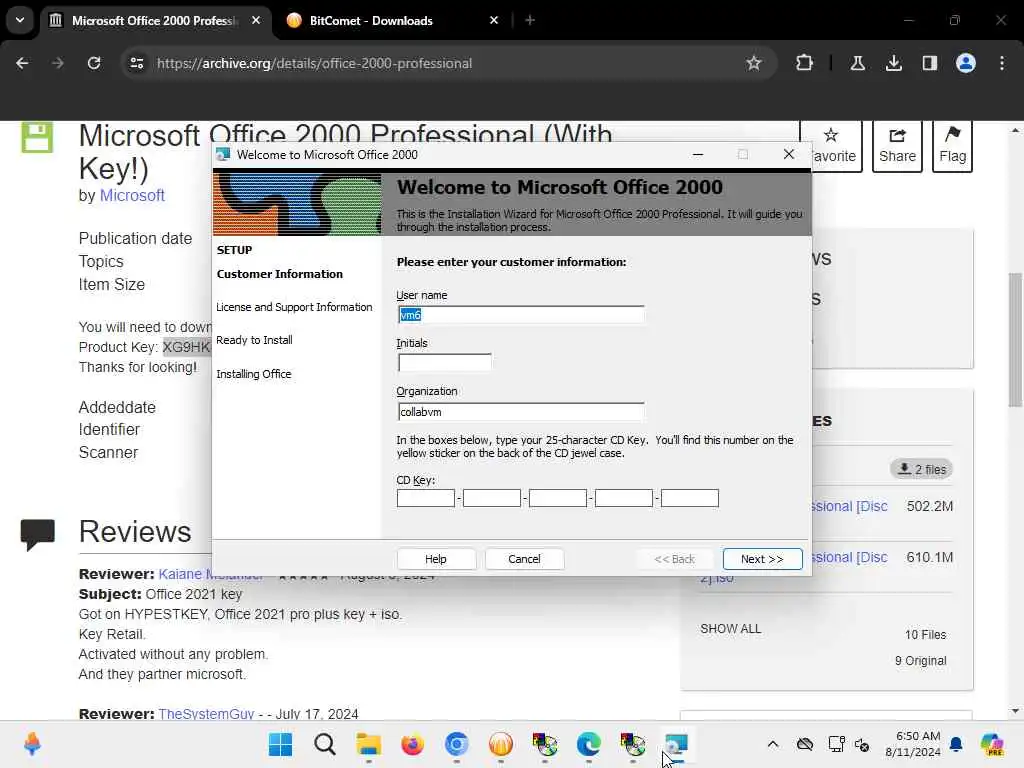Screen dimensions: 1024x768
Task: Open the browser Extensions puzzle icon
Action: pyautogui.click(x=805, y=63)
